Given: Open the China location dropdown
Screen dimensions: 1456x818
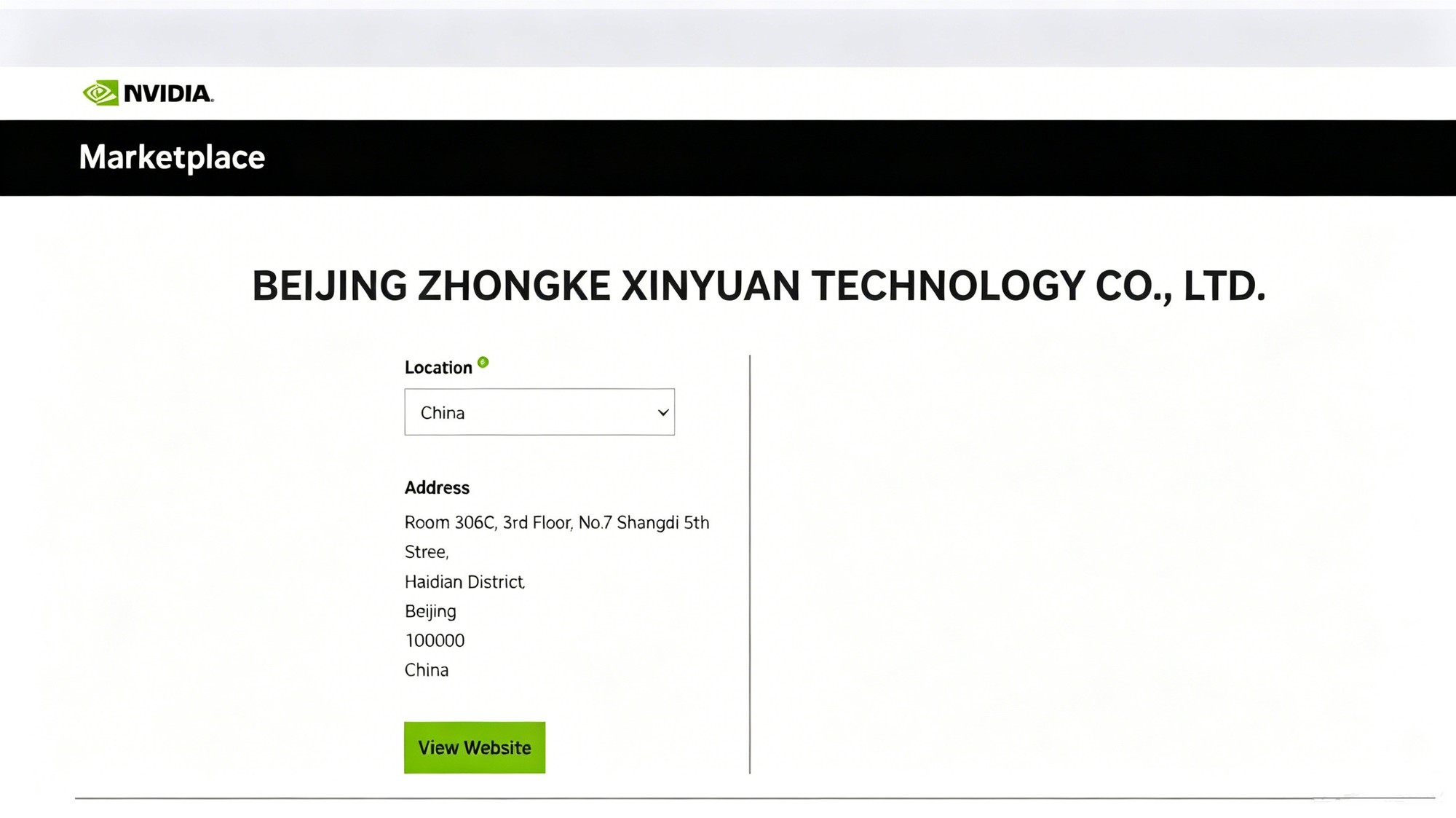Looking at the screenshot, I should coord(539,412).
